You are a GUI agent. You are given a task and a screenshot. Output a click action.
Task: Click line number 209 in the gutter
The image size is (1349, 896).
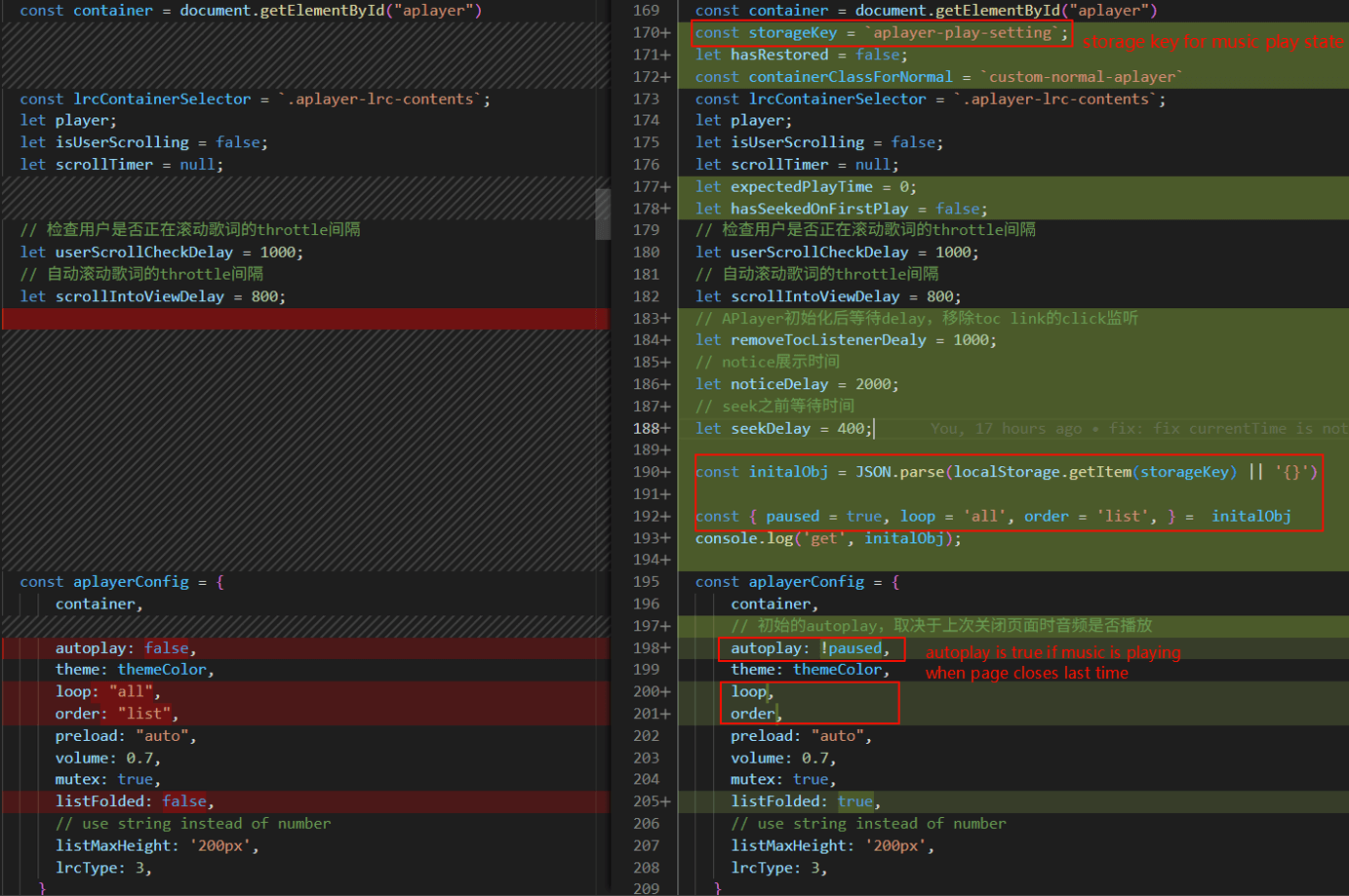(x=646, y=888)
